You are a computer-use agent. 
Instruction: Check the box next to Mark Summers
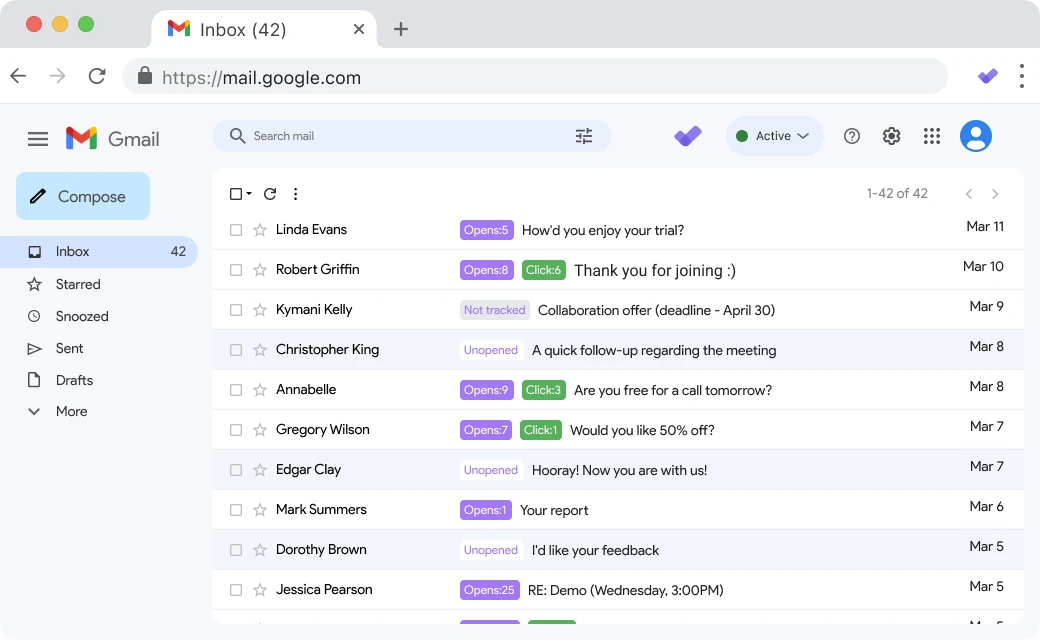(236, 510)
